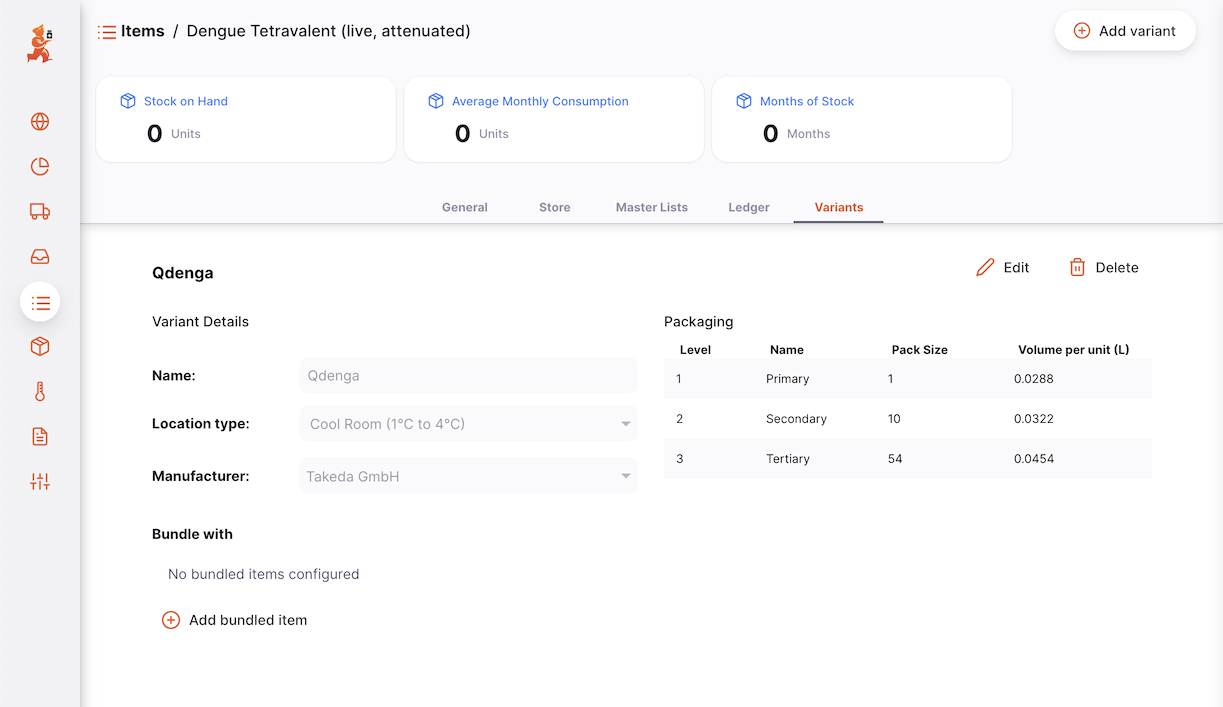
Task: Expand the Manufacturer dropdown
Action: point(468,477)
